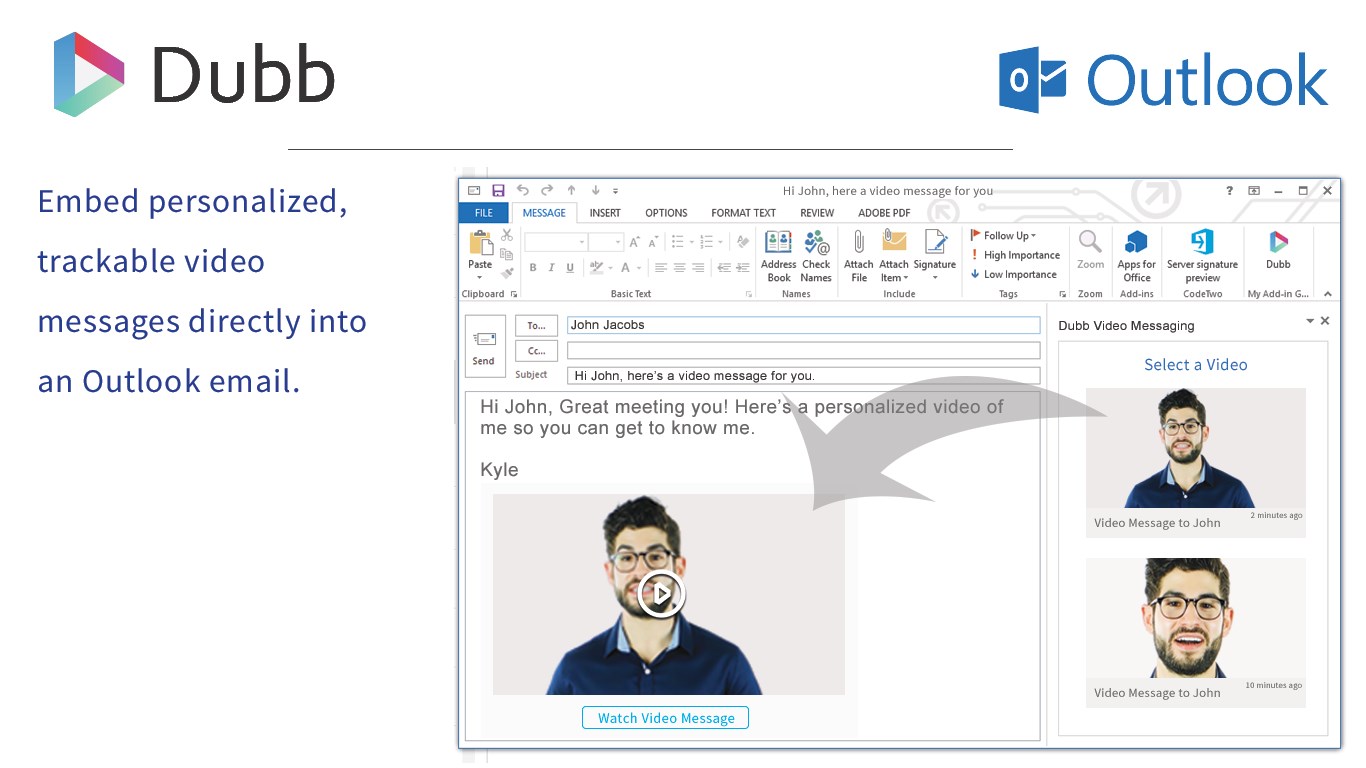Switch to the REVIEW tab

click(x=817, y=213)
